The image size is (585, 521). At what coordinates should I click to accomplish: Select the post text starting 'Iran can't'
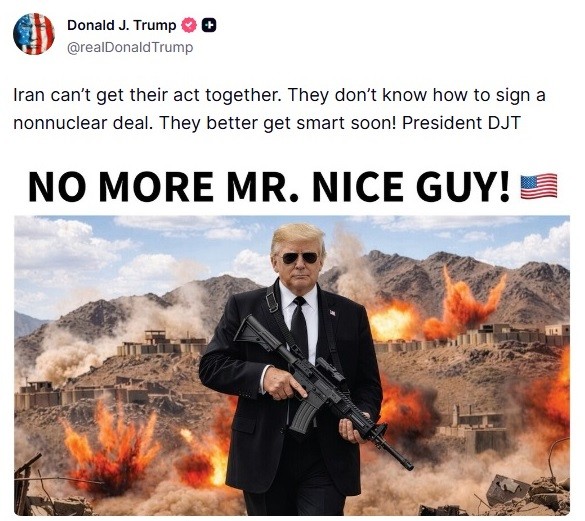279,109
